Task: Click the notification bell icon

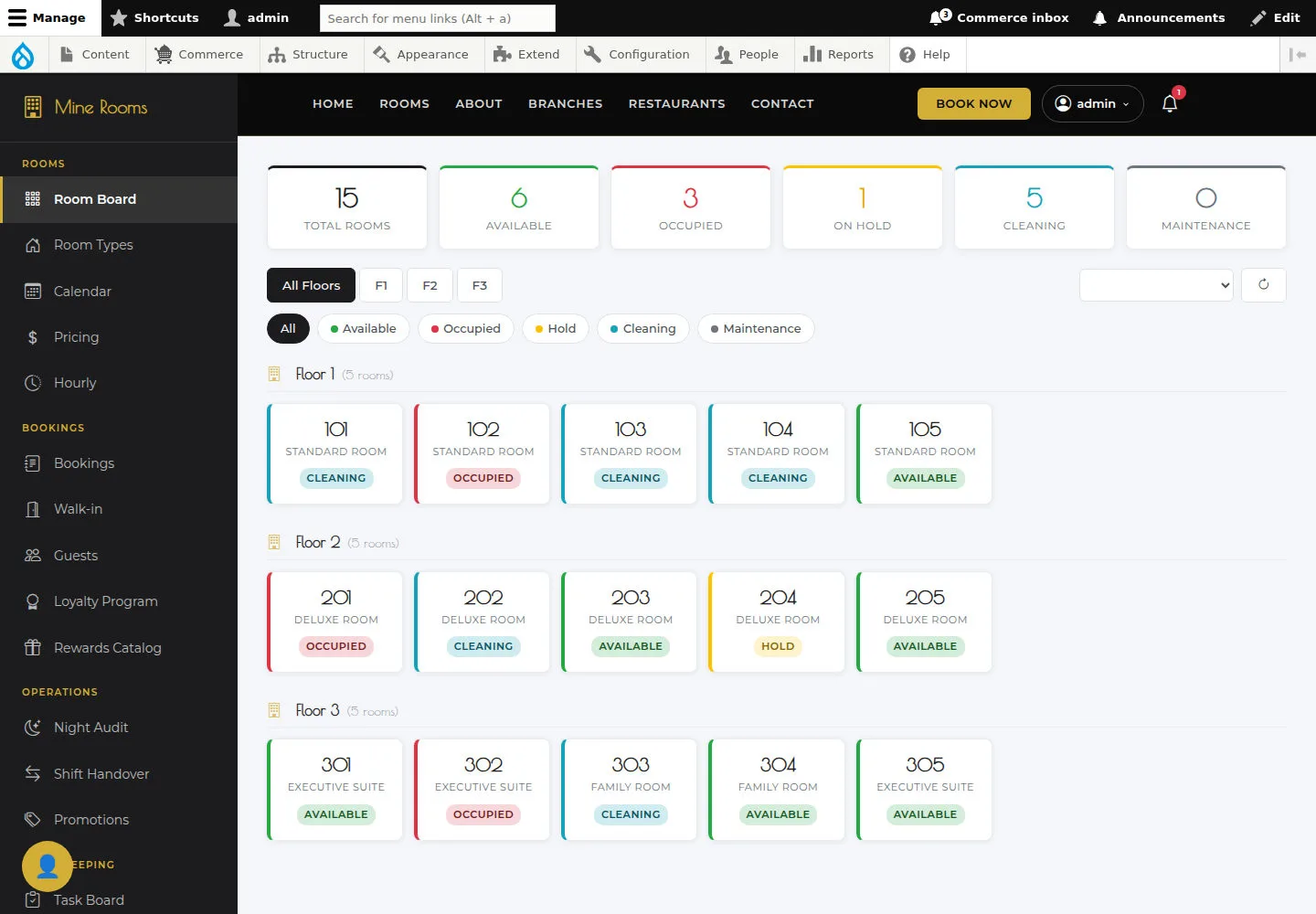Action: pos(1170,103)
